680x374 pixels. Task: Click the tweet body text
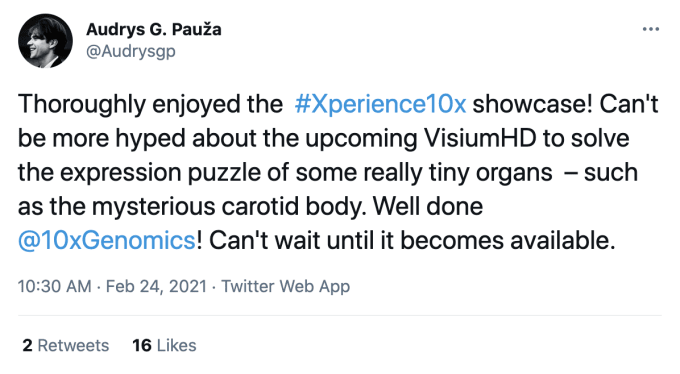click(338, 172)
